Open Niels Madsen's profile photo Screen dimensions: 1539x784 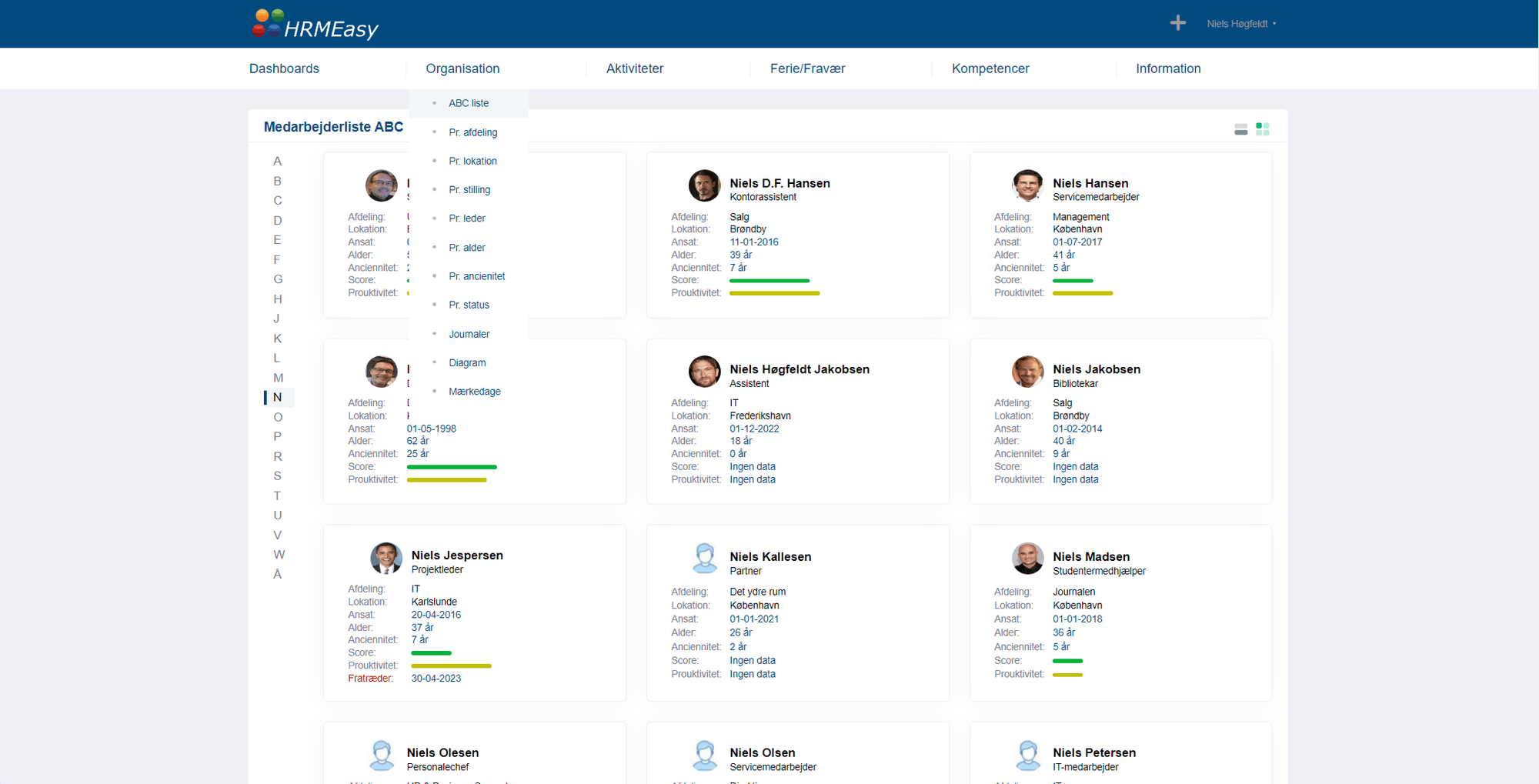pyautogui.click(x=1027, y=559)
